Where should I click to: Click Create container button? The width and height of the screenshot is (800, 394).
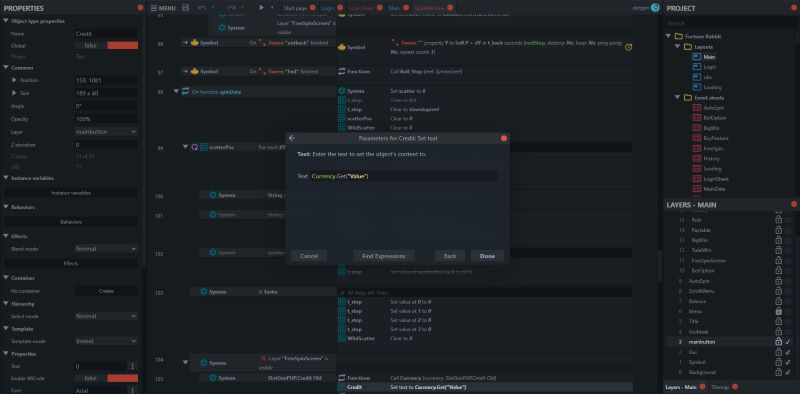point(106,291)
